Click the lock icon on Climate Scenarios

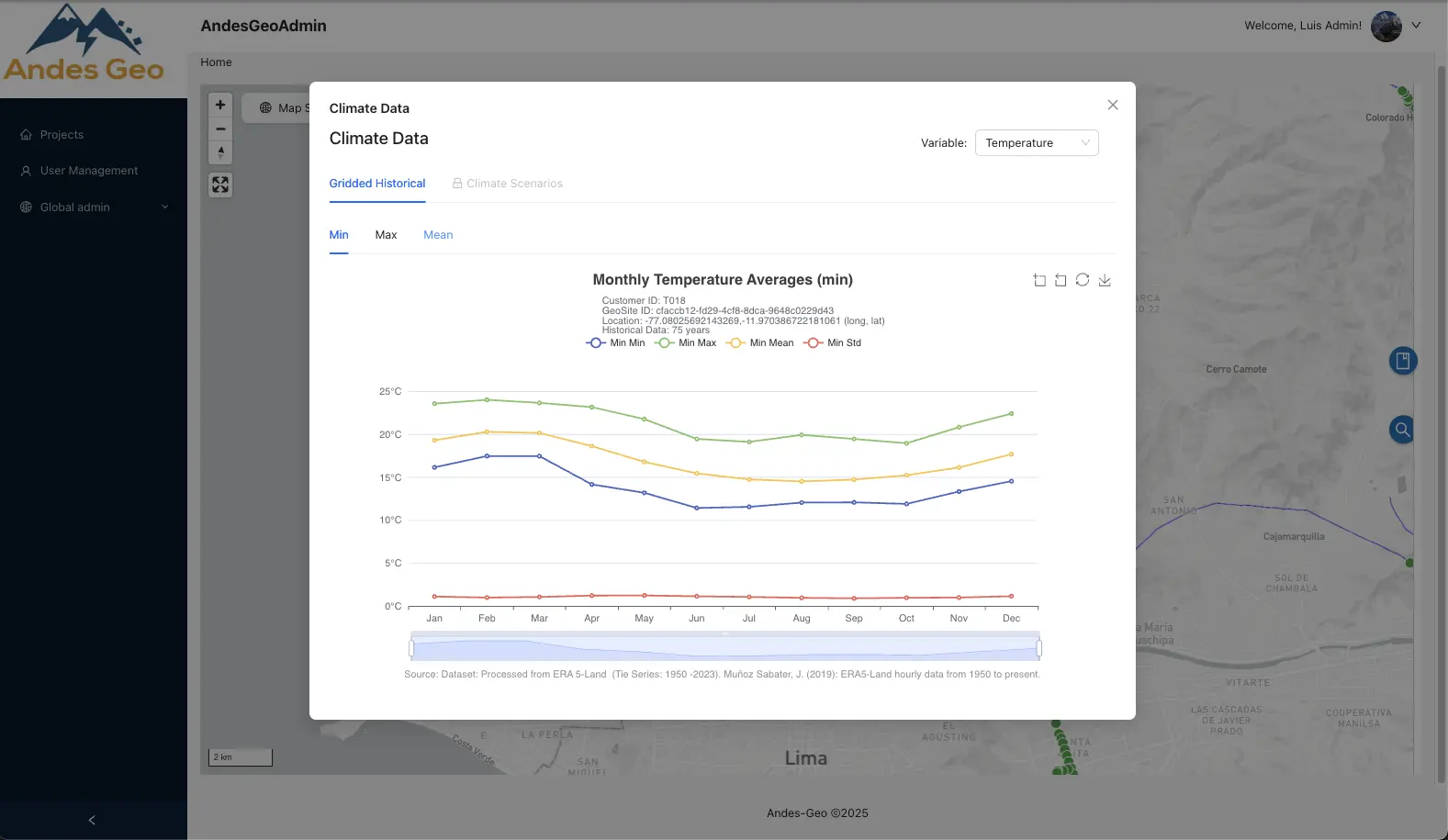pyautogui.click(x=456, y=184)
